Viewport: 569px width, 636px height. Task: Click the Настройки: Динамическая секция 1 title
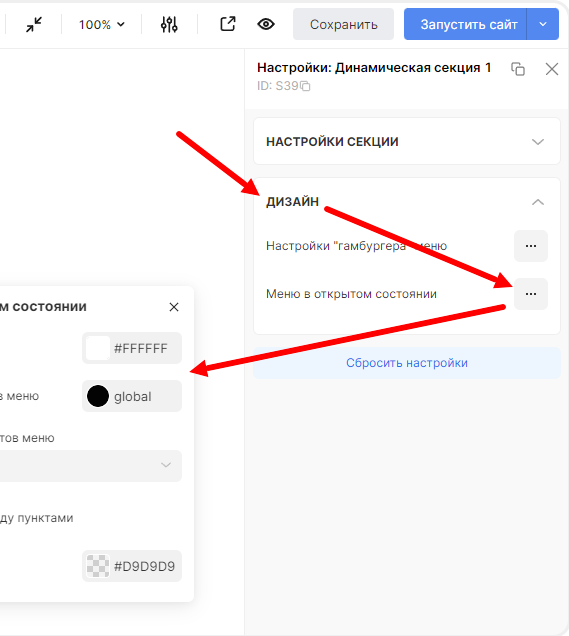click(374, 68)
